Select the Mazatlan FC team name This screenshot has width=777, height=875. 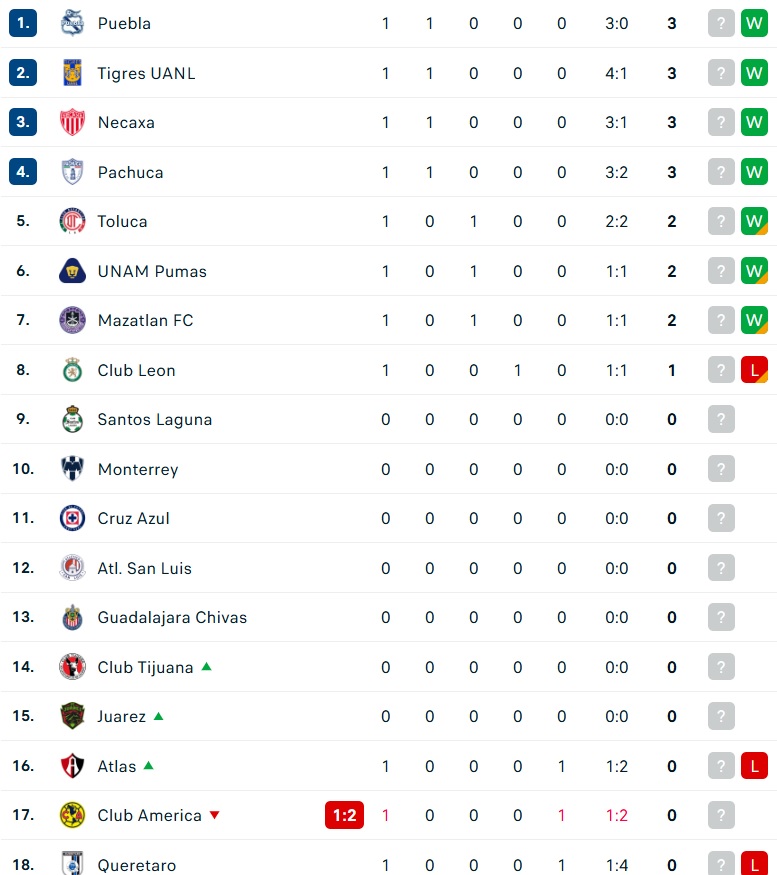pyautogui.click(x=146, y=320)
